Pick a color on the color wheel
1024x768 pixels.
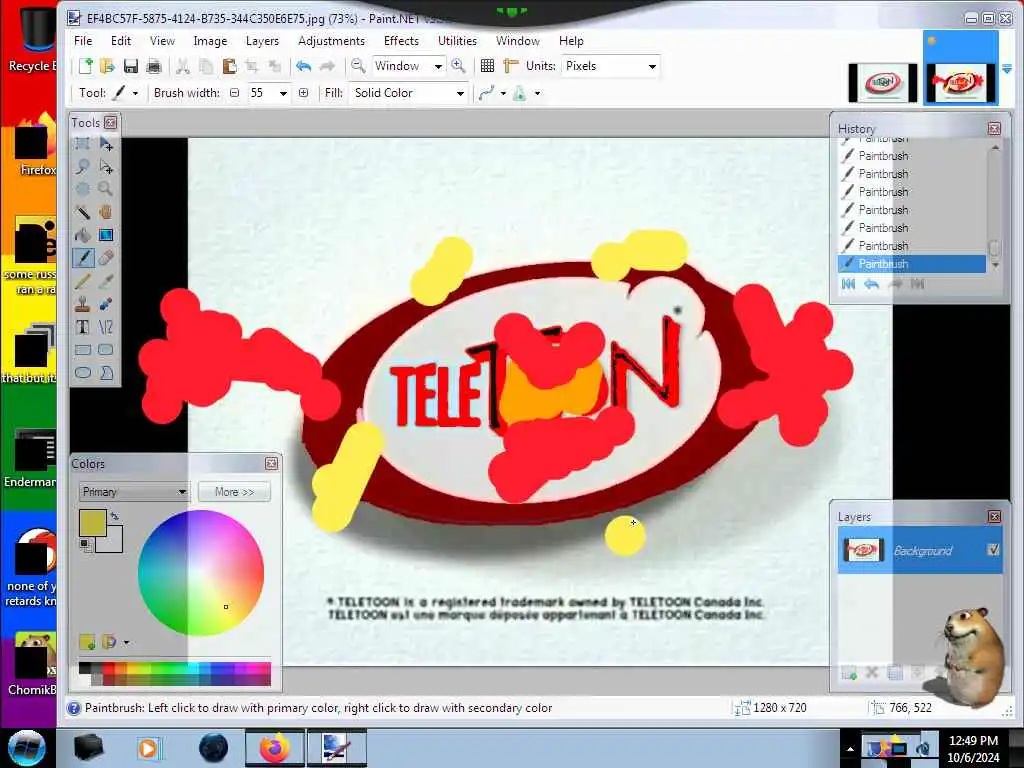point(201,573)
